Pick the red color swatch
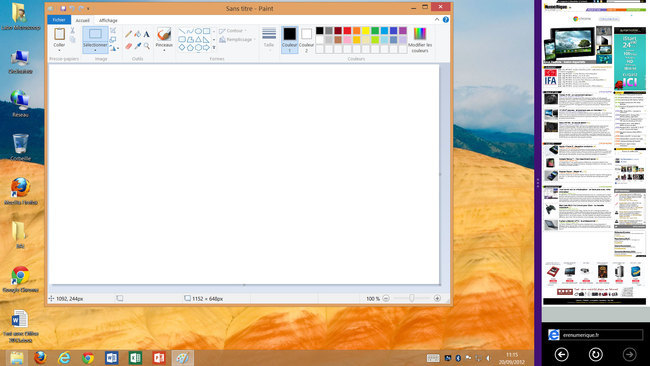The width and height of the screenshot is (650, 366). coord(347,30)
